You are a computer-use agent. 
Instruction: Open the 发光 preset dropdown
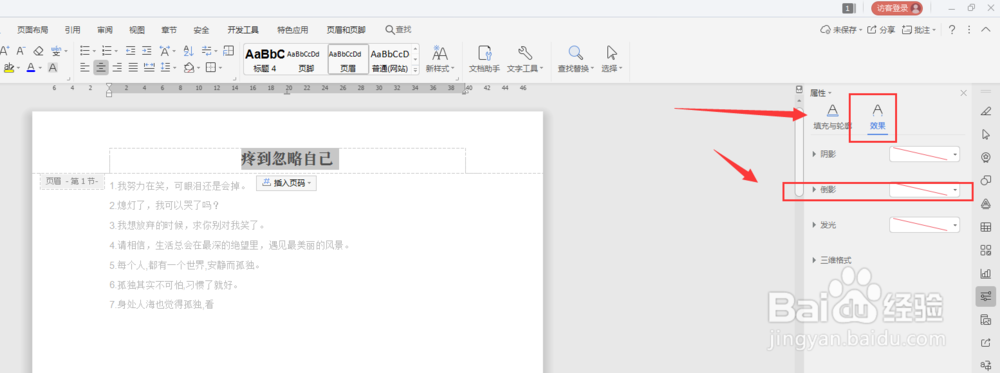click(924, 224)
